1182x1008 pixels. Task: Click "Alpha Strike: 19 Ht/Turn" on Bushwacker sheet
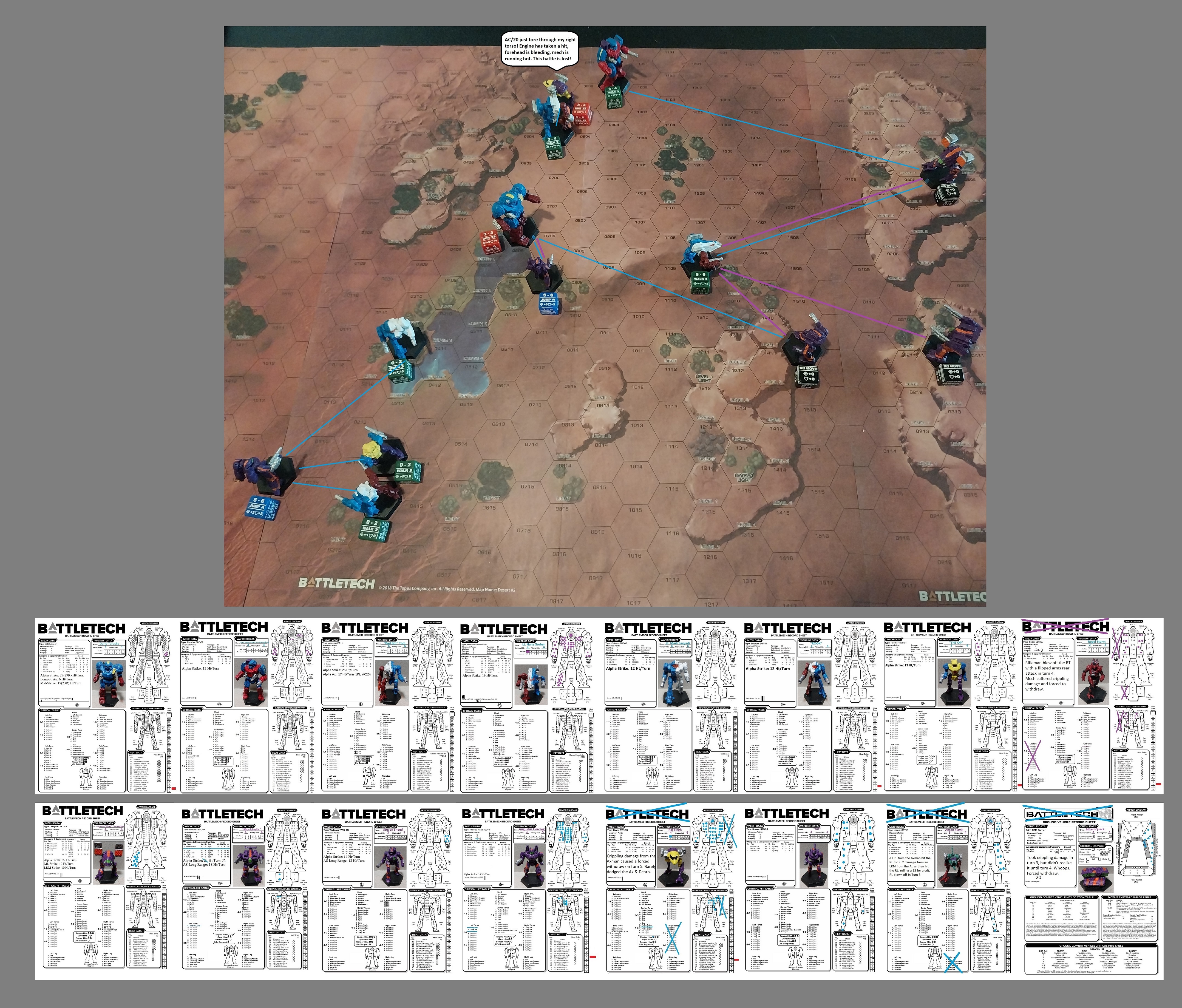(480, 675)
